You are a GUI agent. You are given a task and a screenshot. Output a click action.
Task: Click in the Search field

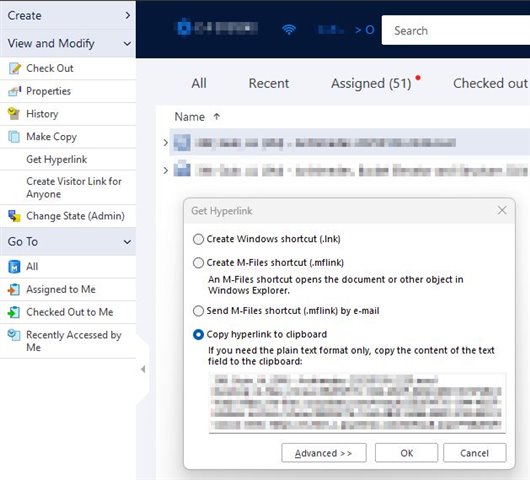coord(456,30)
